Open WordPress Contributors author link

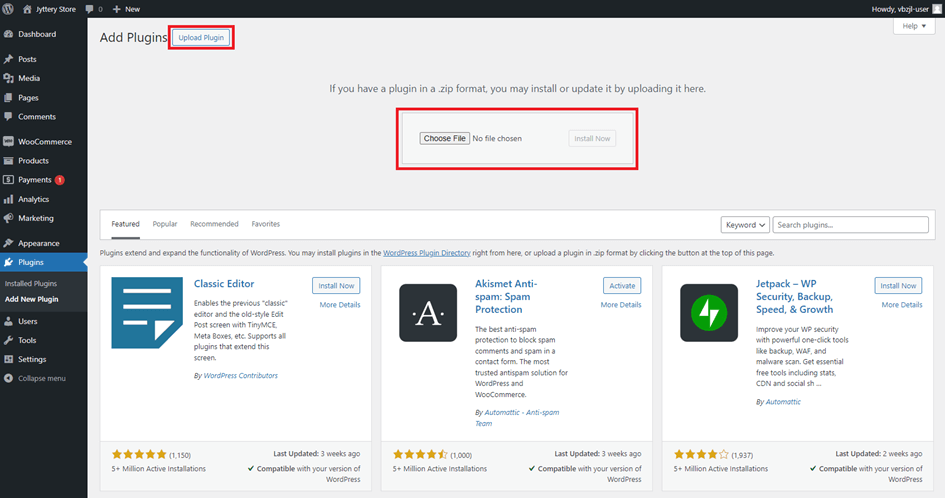[240, 376]
